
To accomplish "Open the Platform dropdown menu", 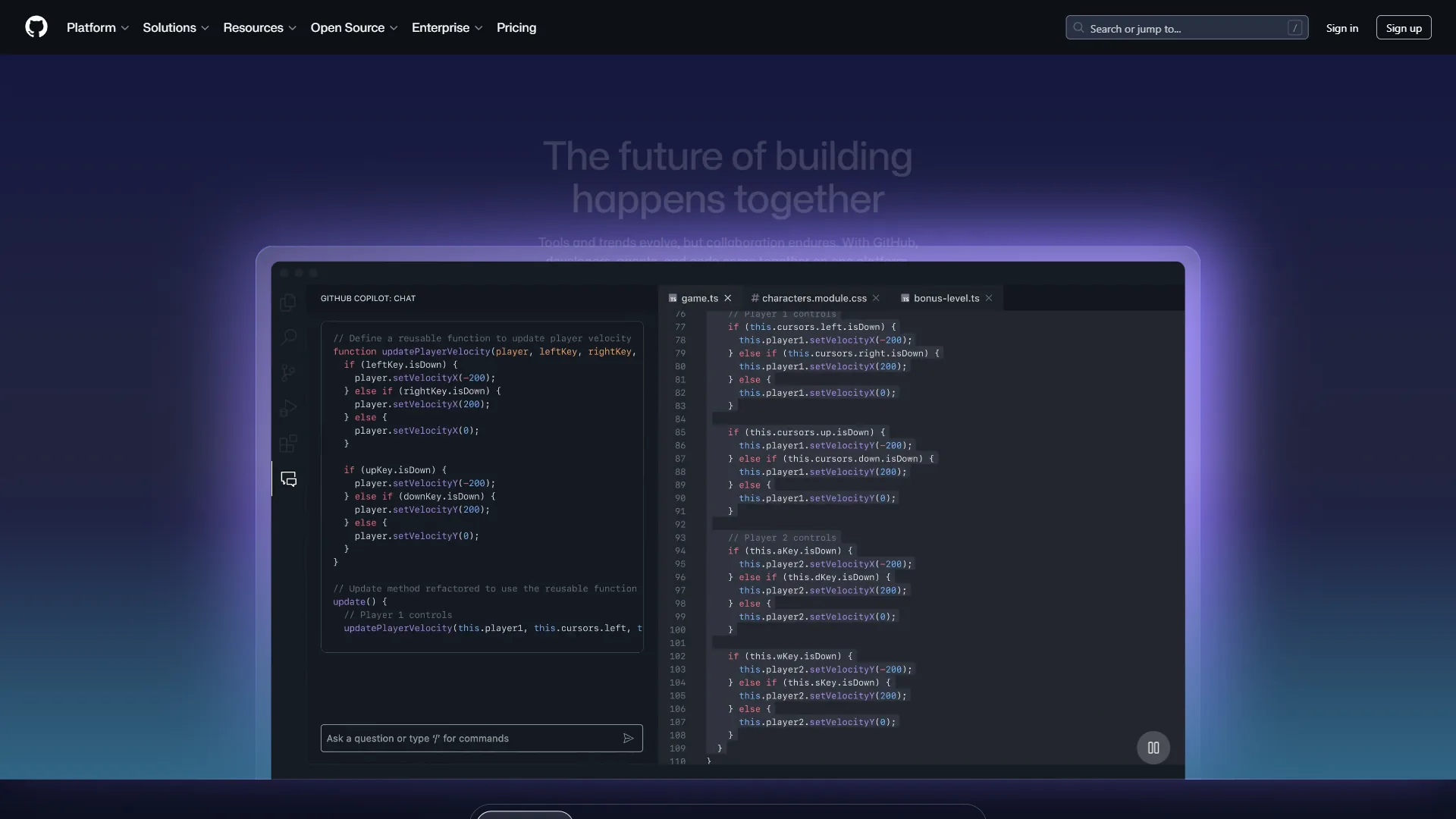I will [x=98, y=27].
